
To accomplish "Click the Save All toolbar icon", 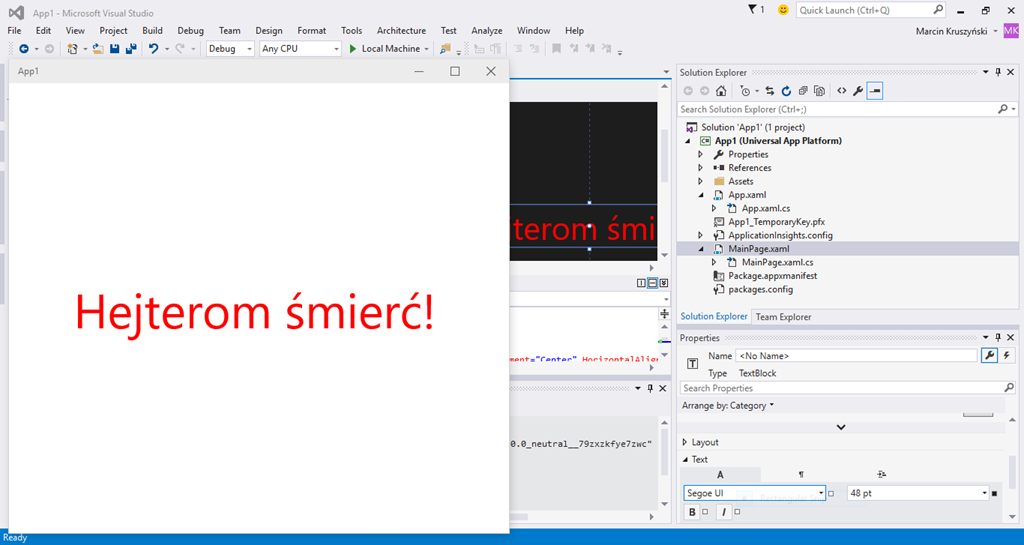I will tap(131, 49).
